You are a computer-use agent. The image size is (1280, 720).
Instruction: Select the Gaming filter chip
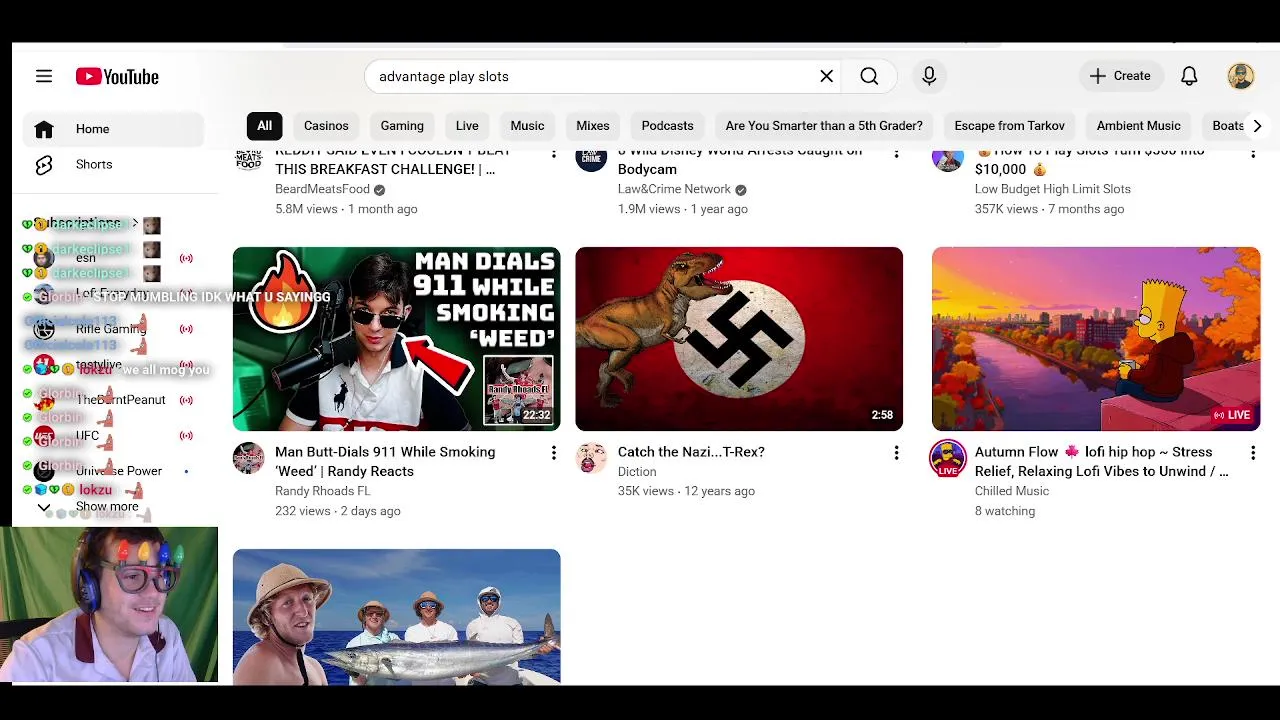click(402, 126)
